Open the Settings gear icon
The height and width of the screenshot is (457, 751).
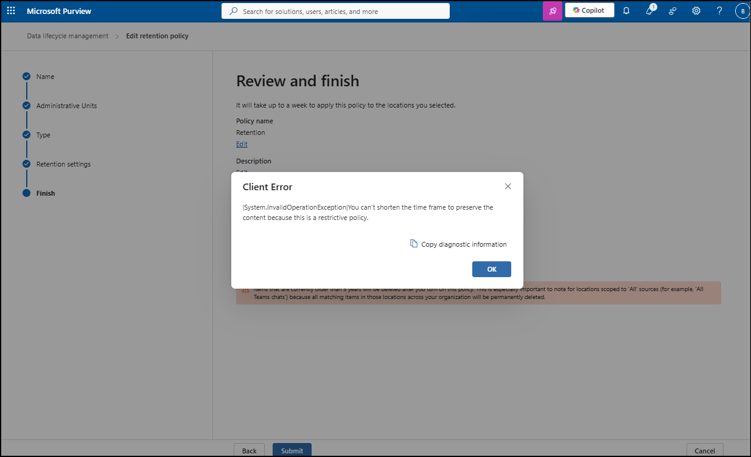(x=696, y=11)
